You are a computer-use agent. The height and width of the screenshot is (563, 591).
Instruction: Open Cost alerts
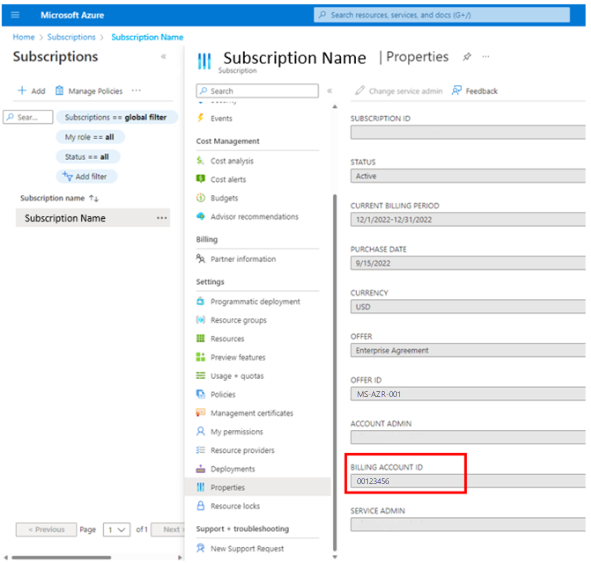[x=228, y=179]
